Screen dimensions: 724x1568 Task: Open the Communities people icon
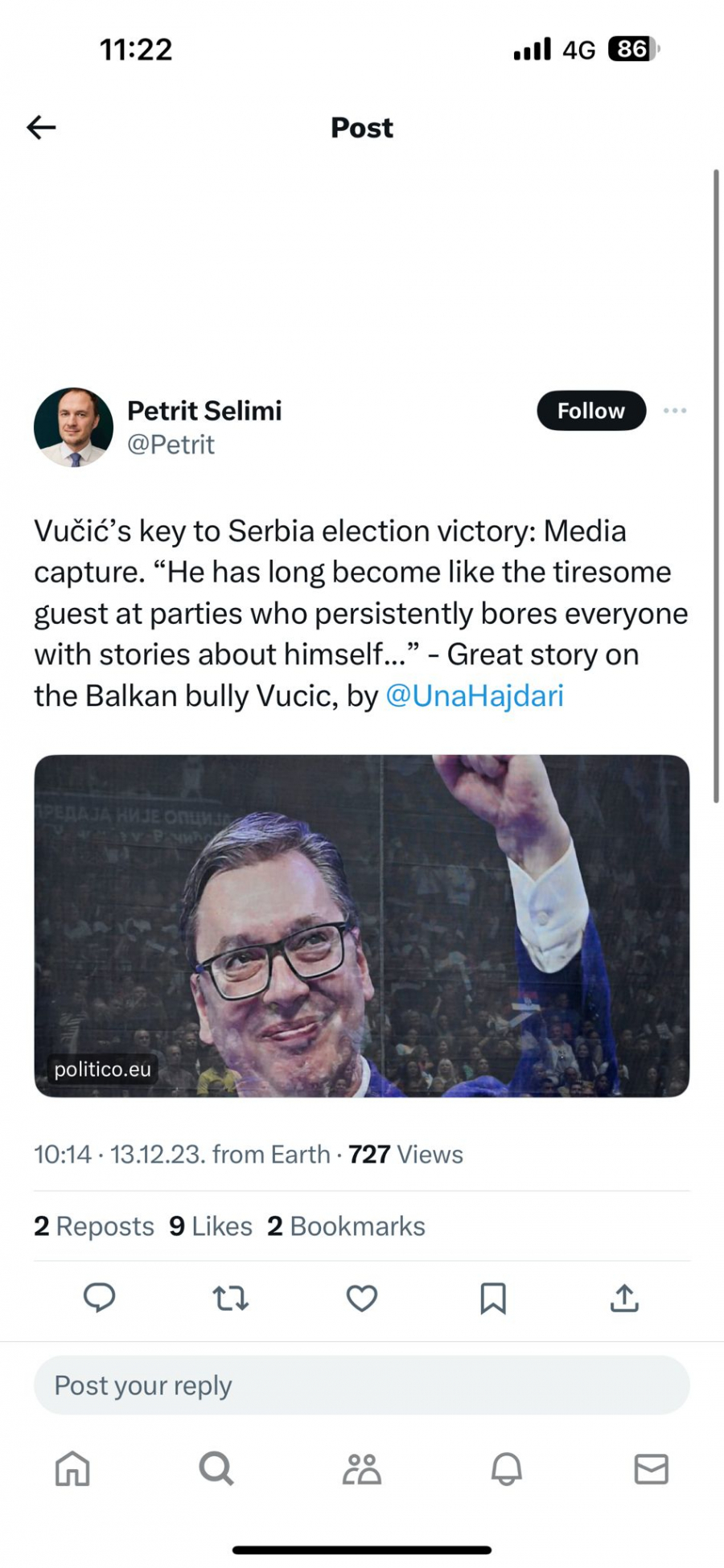(x=362, y=1469)
